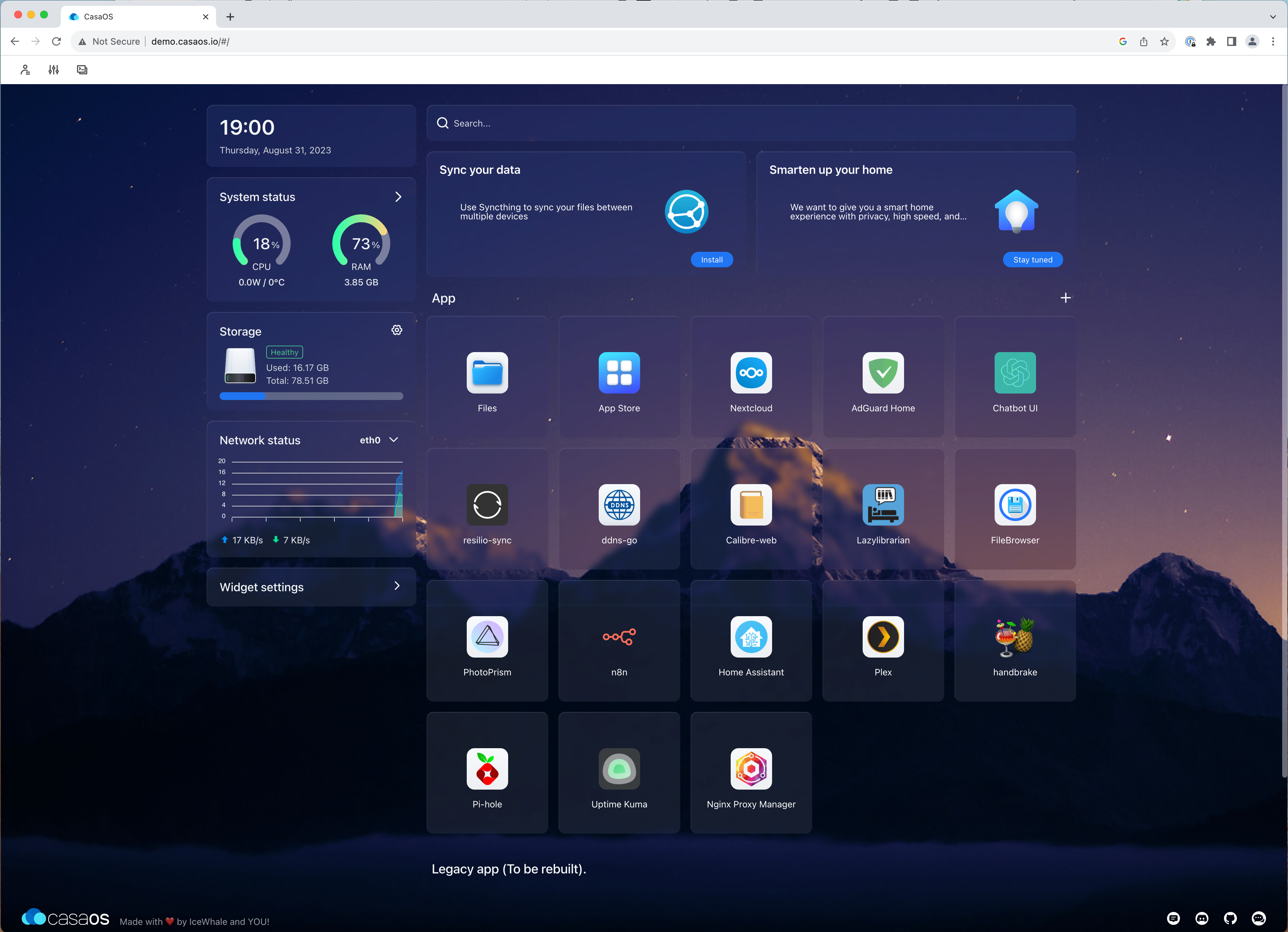This screenshot has width=1288, height=932.
Task: Open the Pi-hole app
Action: click(x=487, y=768)
